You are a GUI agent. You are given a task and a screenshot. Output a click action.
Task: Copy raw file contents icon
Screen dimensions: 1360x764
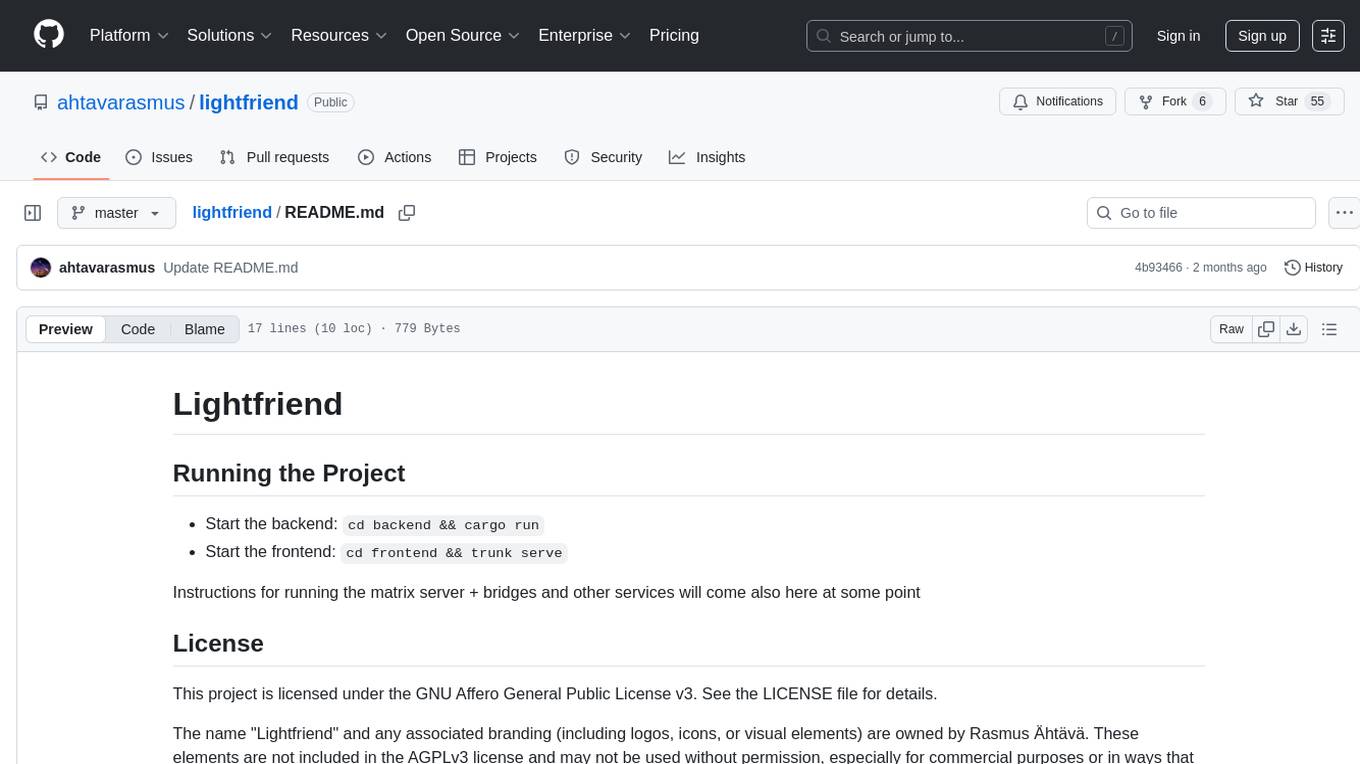click(x=1266, y=329)
